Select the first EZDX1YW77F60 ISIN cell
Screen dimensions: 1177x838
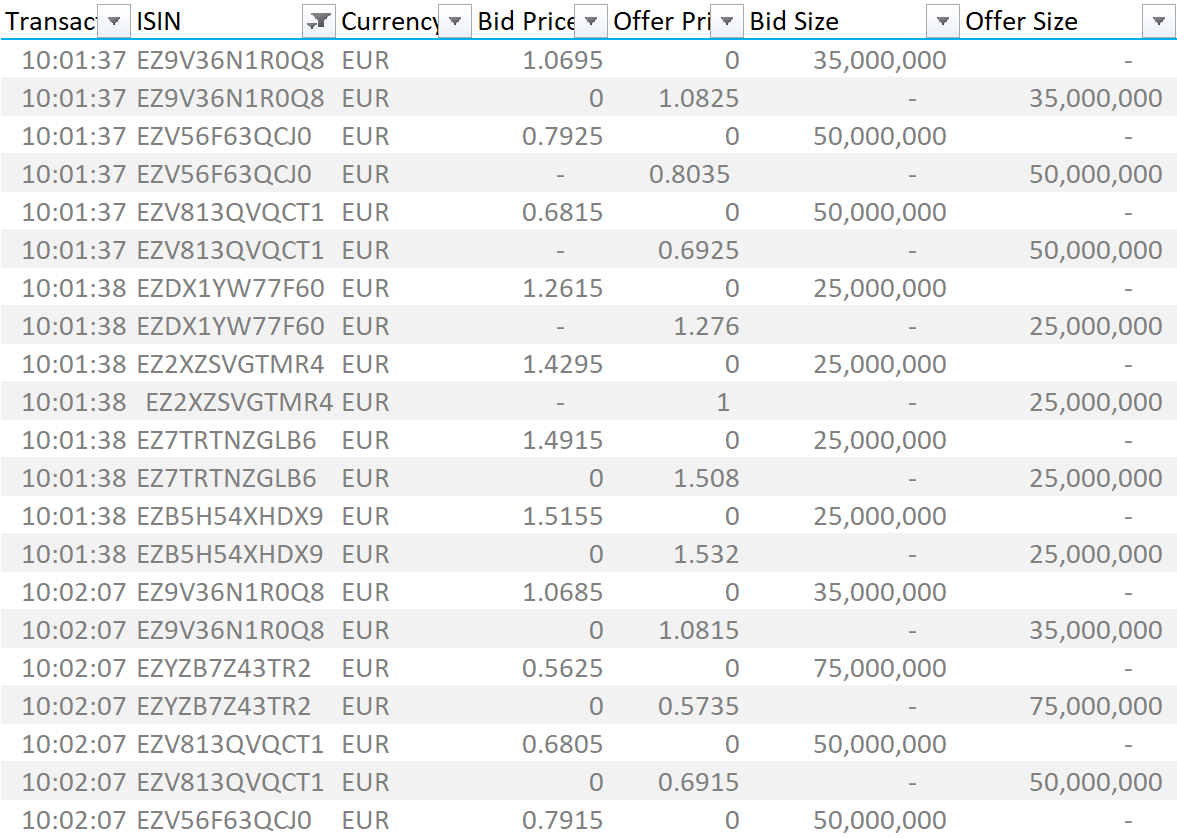(230, 288)
